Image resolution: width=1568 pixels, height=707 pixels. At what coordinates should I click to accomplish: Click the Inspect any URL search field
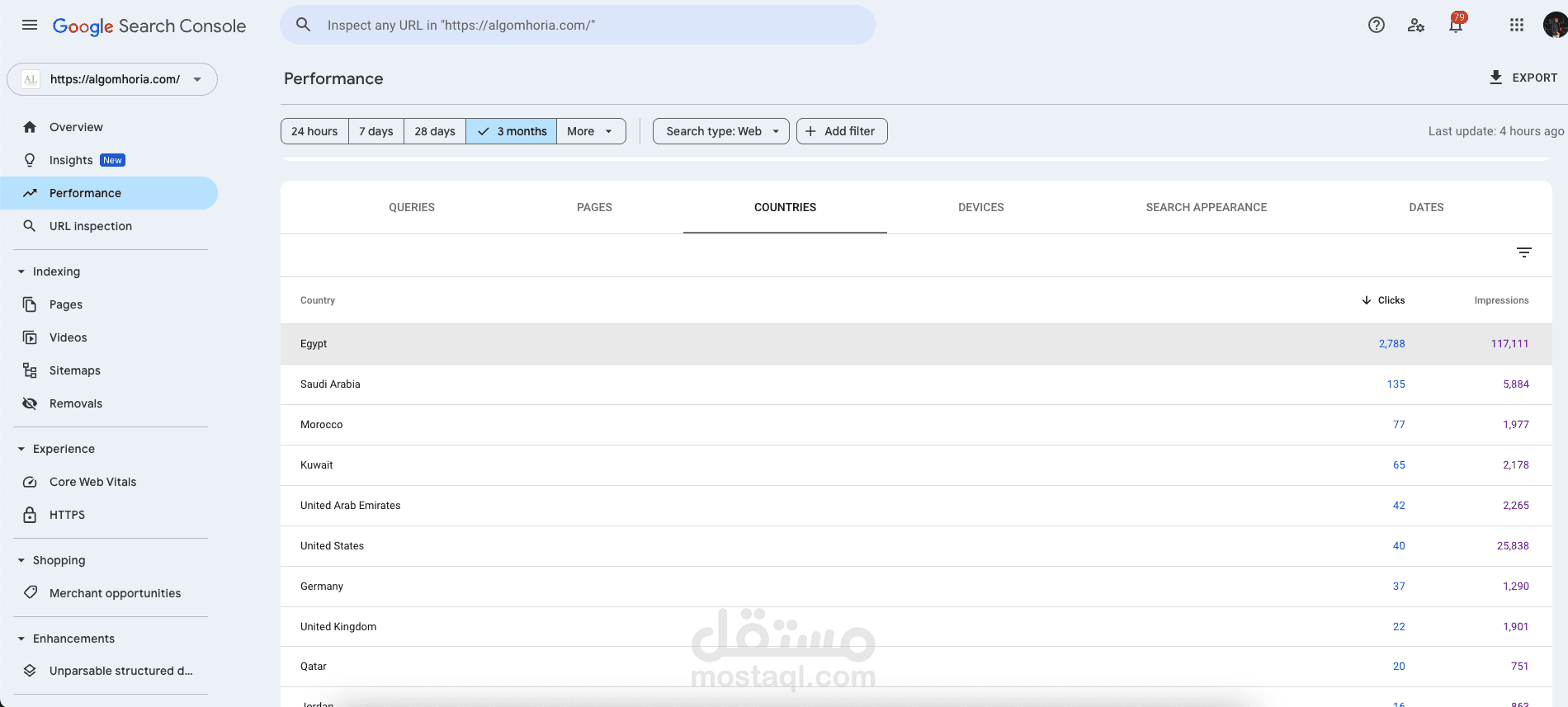[578, 25]
